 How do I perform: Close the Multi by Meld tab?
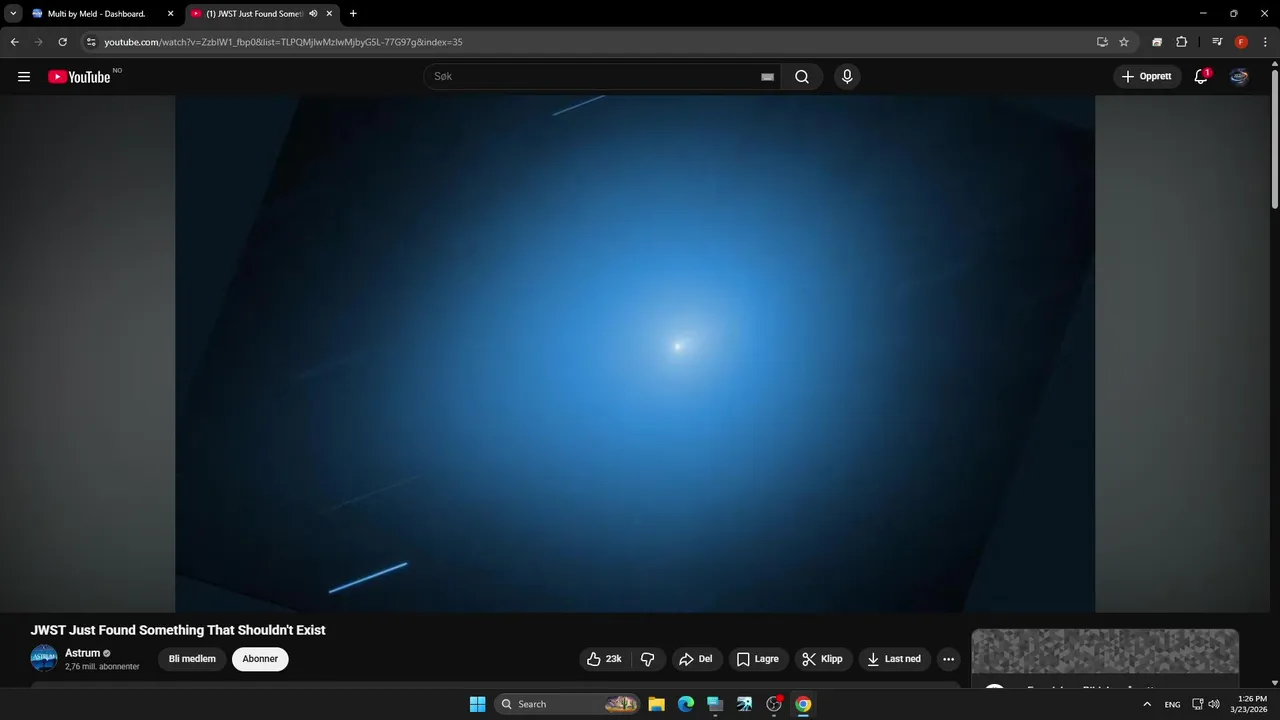pyautogui.click(x=170, y=14)
